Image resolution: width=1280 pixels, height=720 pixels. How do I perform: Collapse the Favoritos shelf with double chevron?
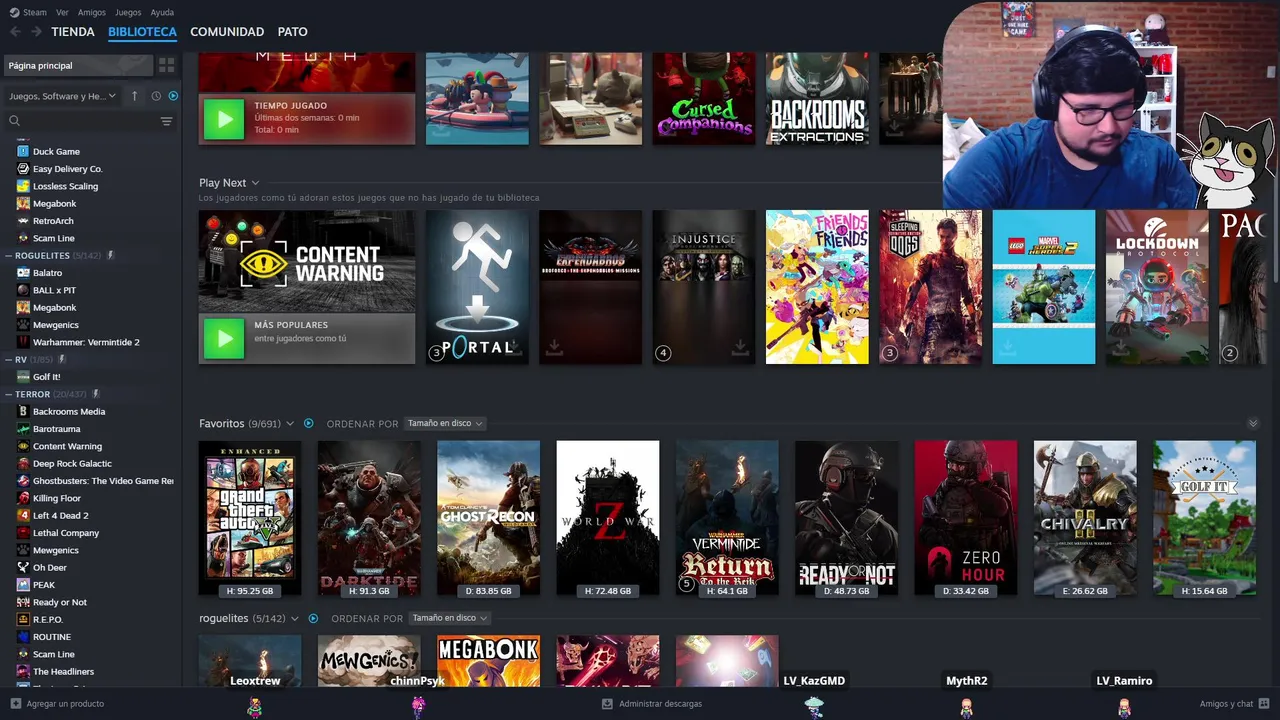click(x=1253, y=424)
